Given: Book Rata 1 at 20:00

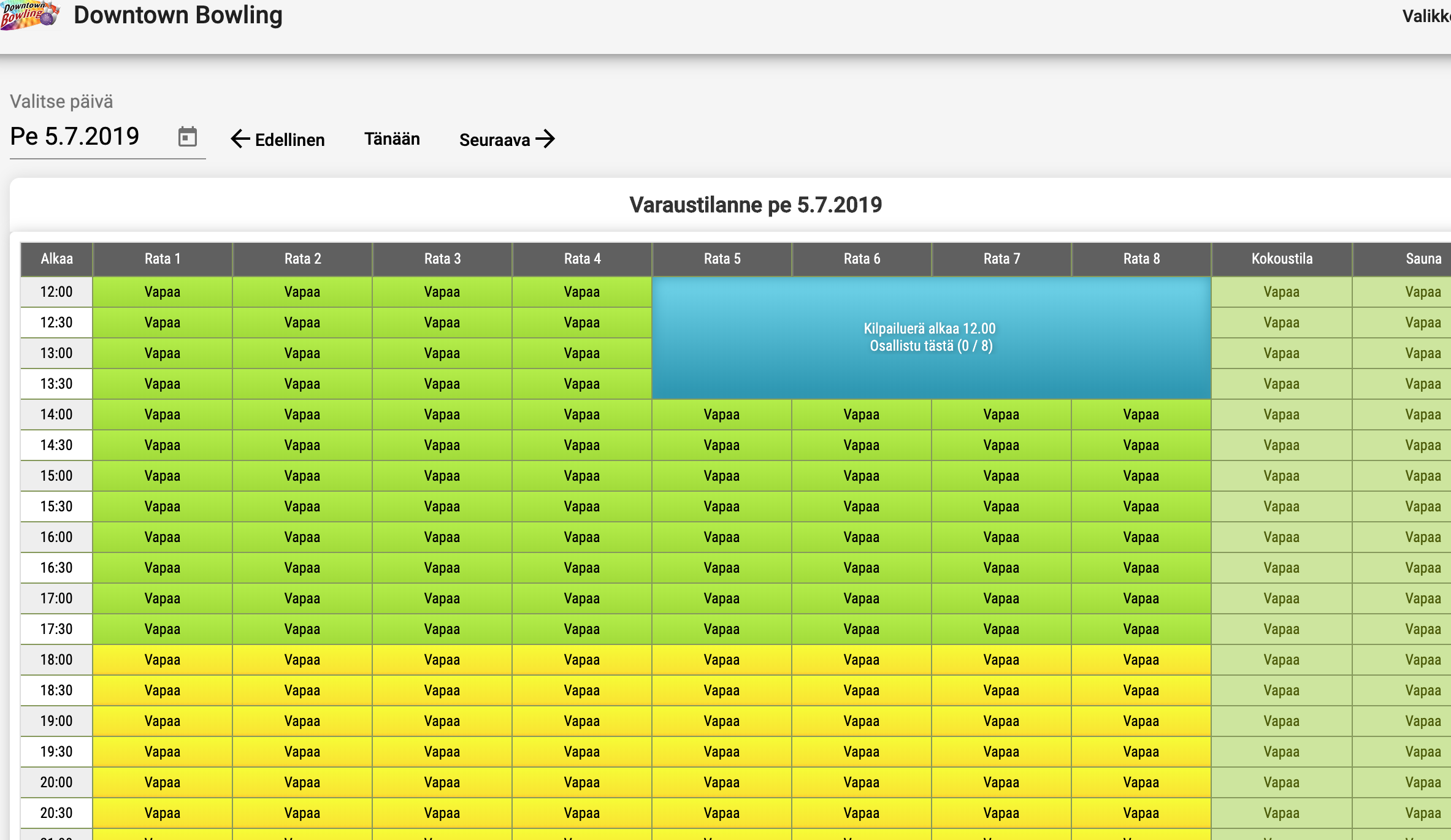Looking at the screenshot, I should tap(163, 782).
